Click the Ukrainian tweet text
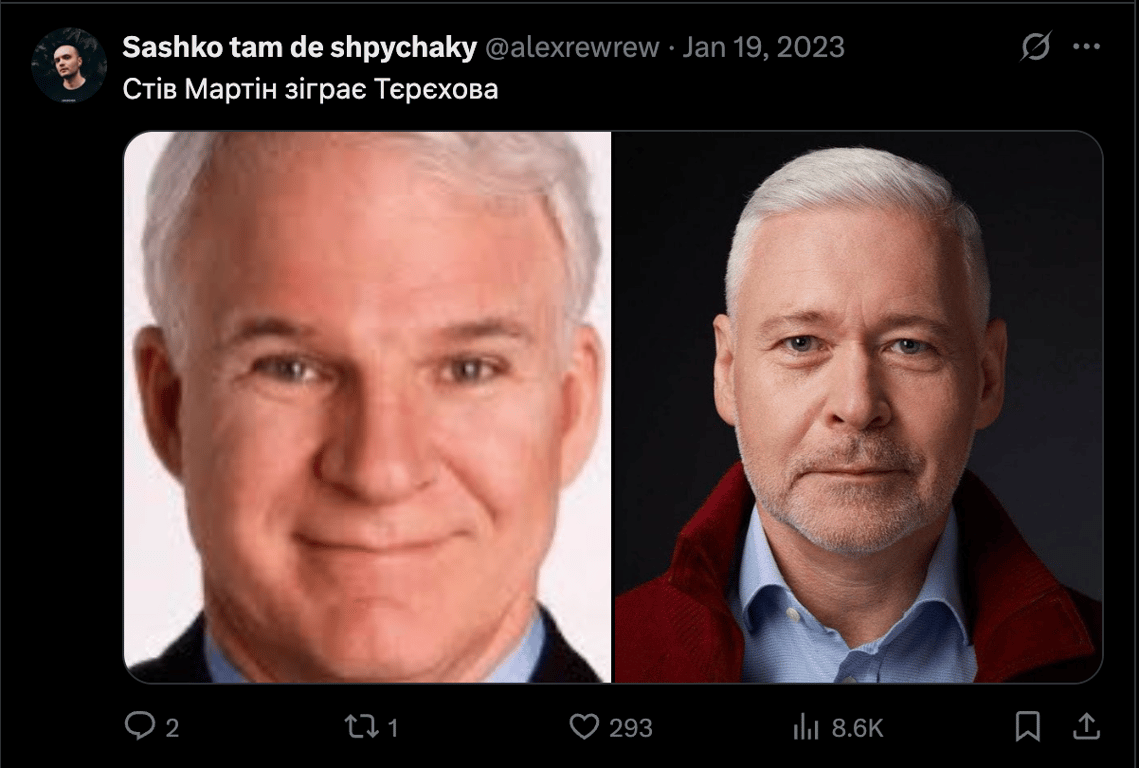The width and height of the screenshot is (1139, 768). pyautogui.click(x=310, y=89)
